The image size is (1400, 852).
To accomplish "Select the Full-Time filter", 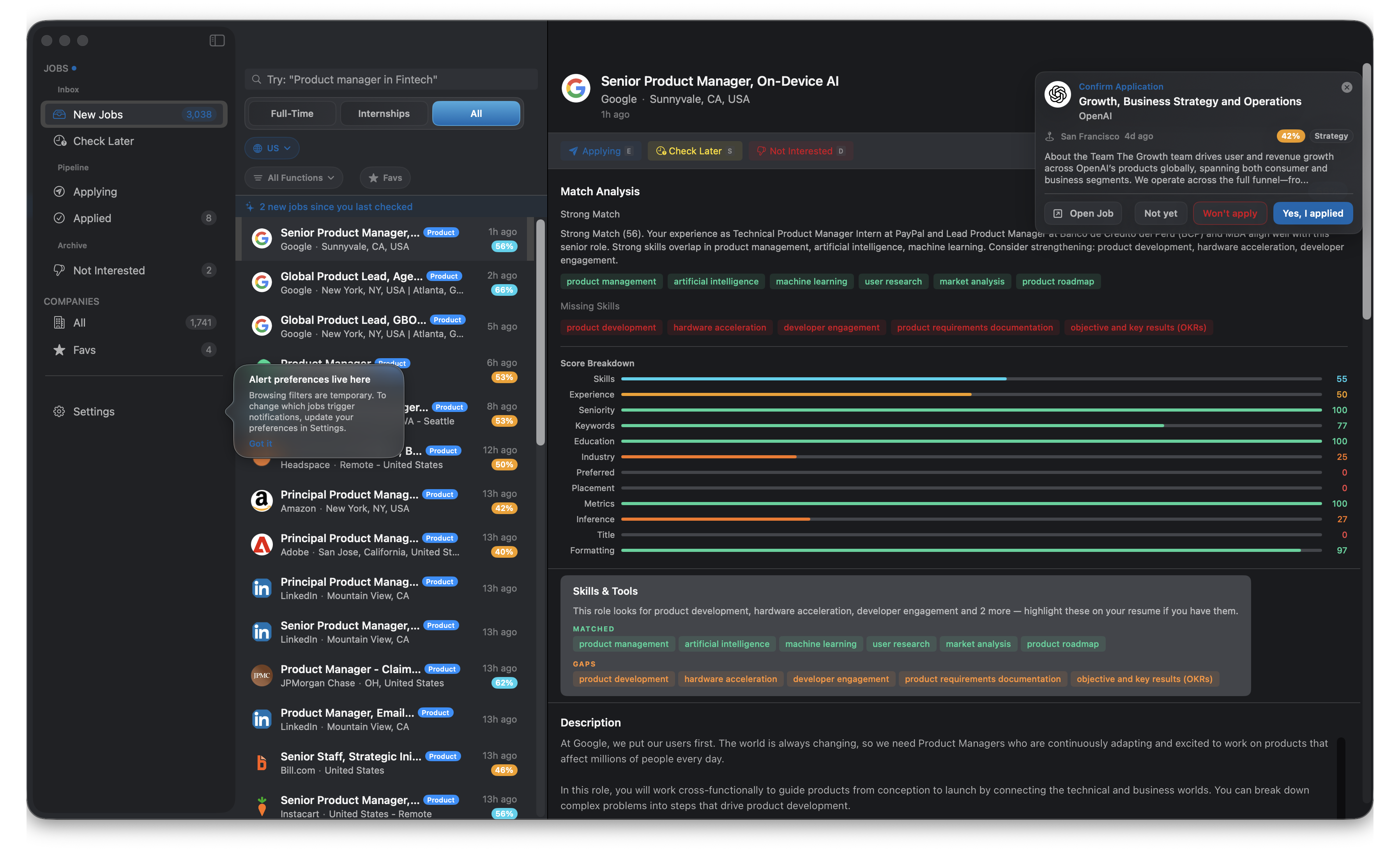I will pyautogui.click(x=292, y=113).
